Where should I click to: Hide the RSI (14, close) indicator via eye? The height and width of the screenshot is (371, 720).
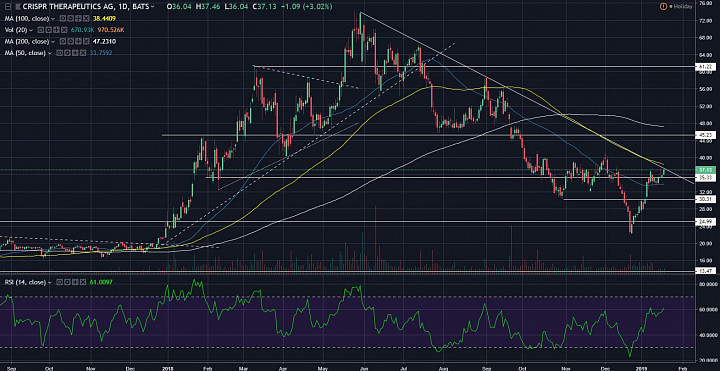click(59, 282)
